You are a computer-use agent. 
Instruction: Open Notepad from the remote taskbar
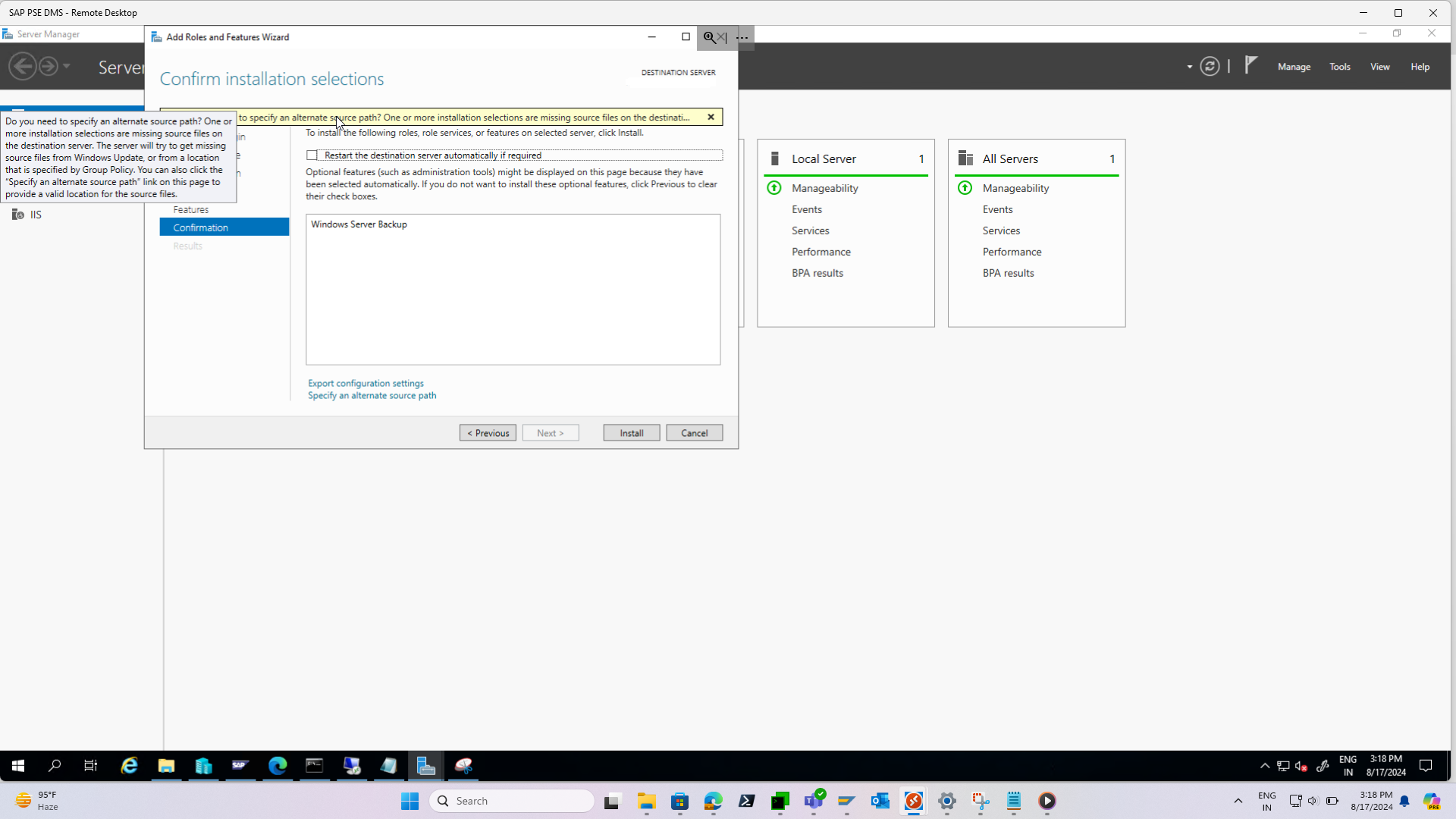coord(388,766)
